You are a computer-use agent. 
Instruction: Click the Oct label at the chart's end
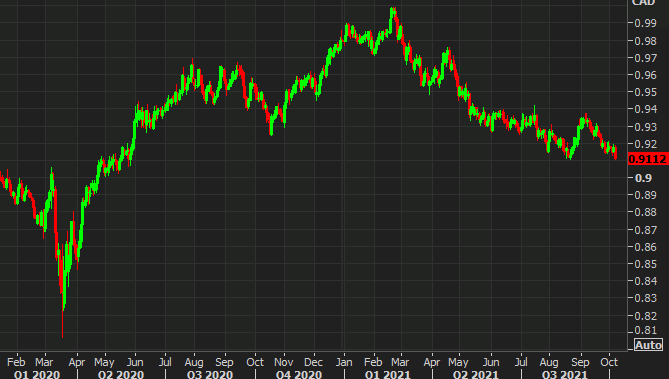click(609, 362)
